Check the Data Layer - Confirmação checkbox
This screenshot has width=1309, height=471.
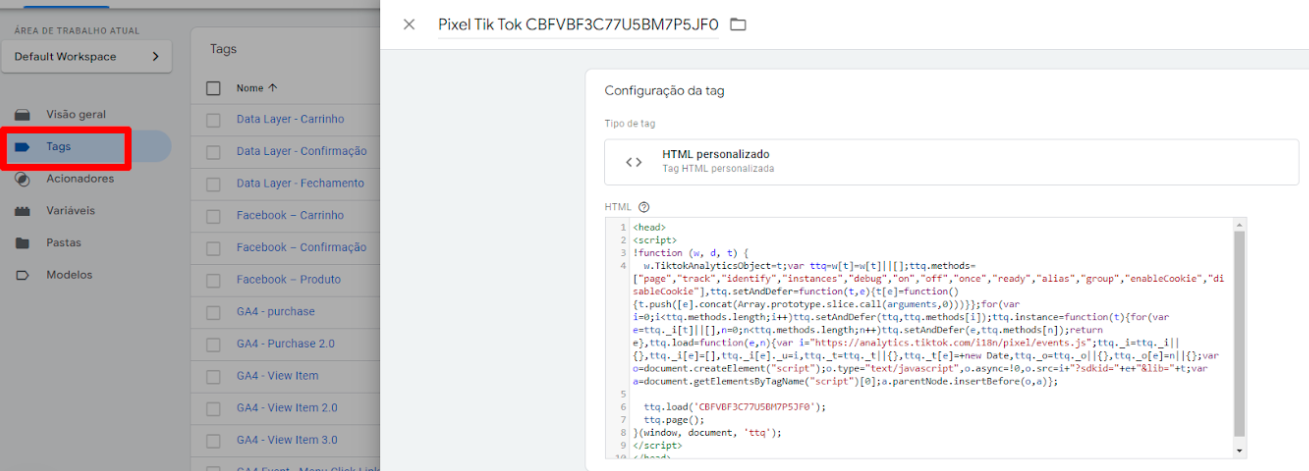pyautogui.click(x=213, y=152)
